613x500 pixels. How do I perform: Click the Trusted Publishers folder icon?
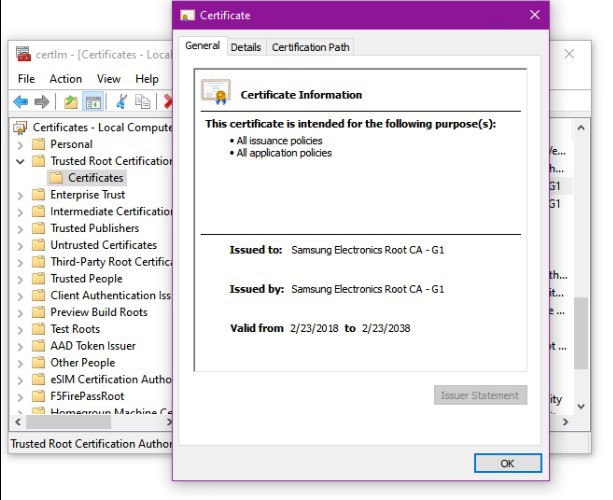tap(38, 228)
